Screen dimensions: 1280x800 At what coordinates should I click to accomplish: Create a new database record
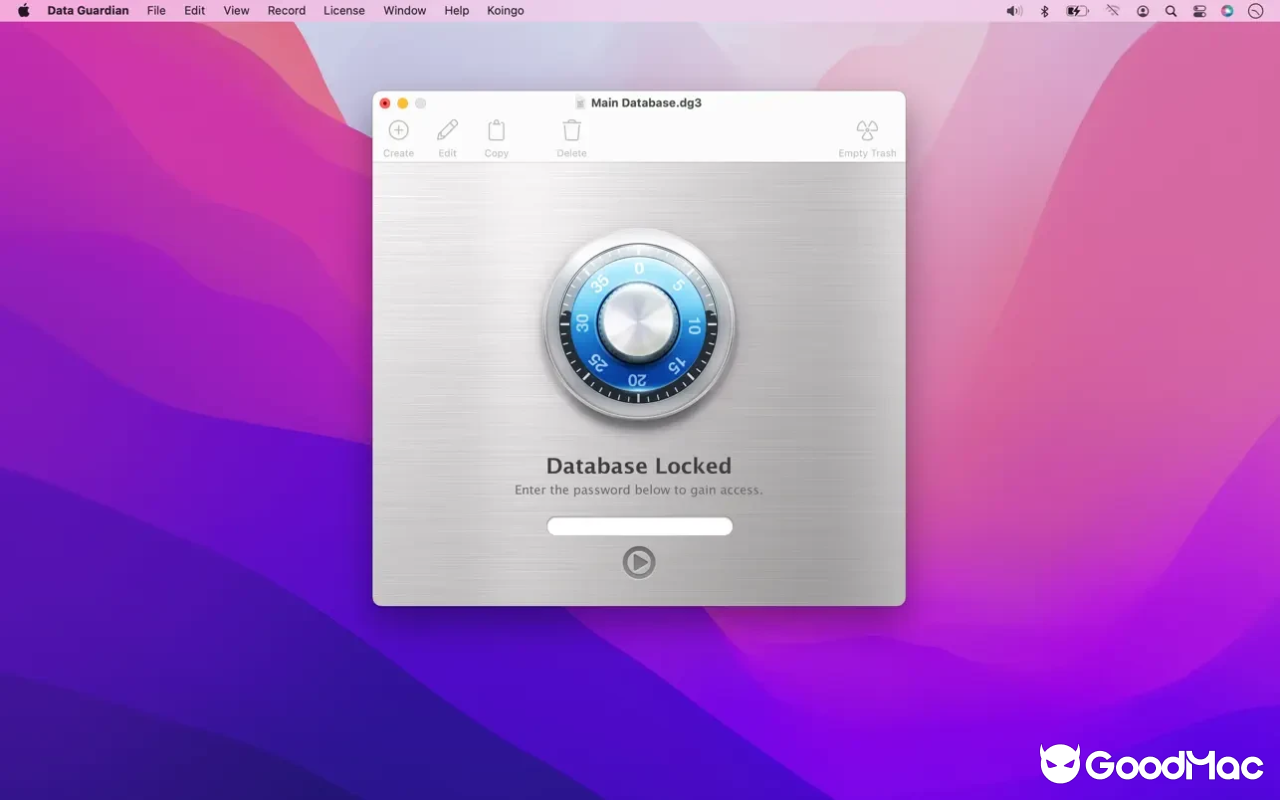pos(398,130)
